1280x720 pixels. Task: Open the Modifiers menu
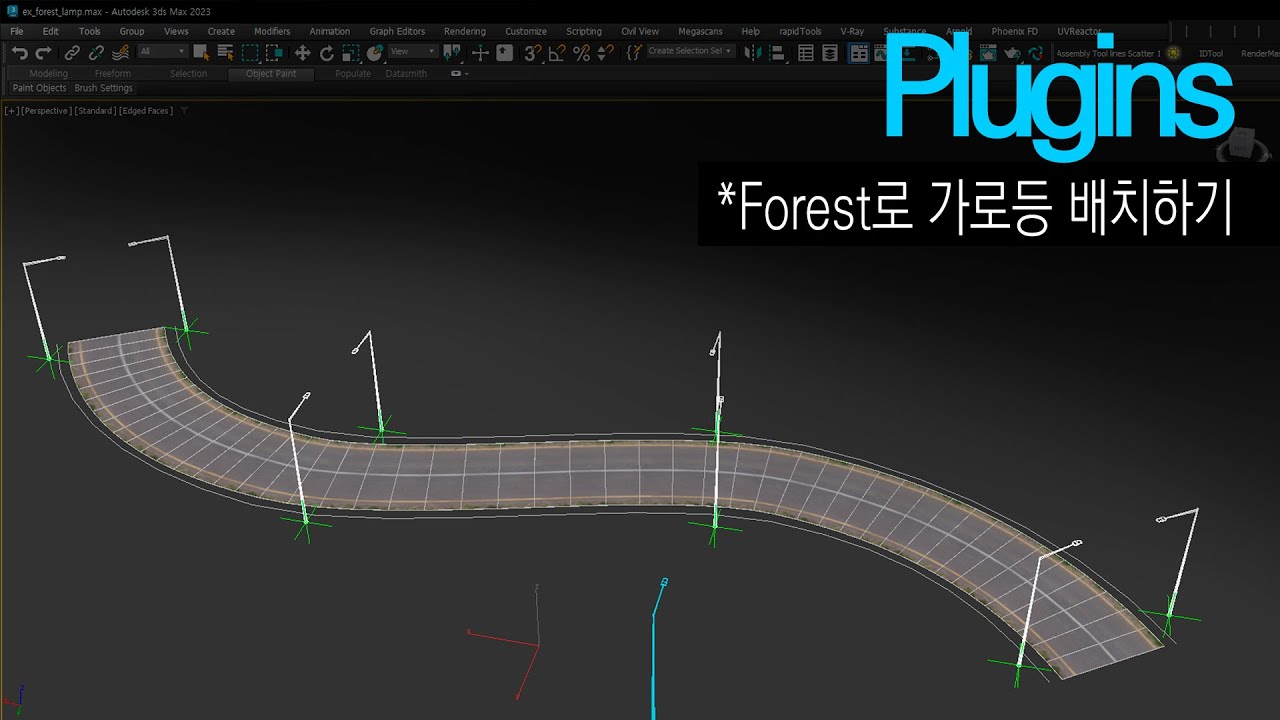[272, 31]
